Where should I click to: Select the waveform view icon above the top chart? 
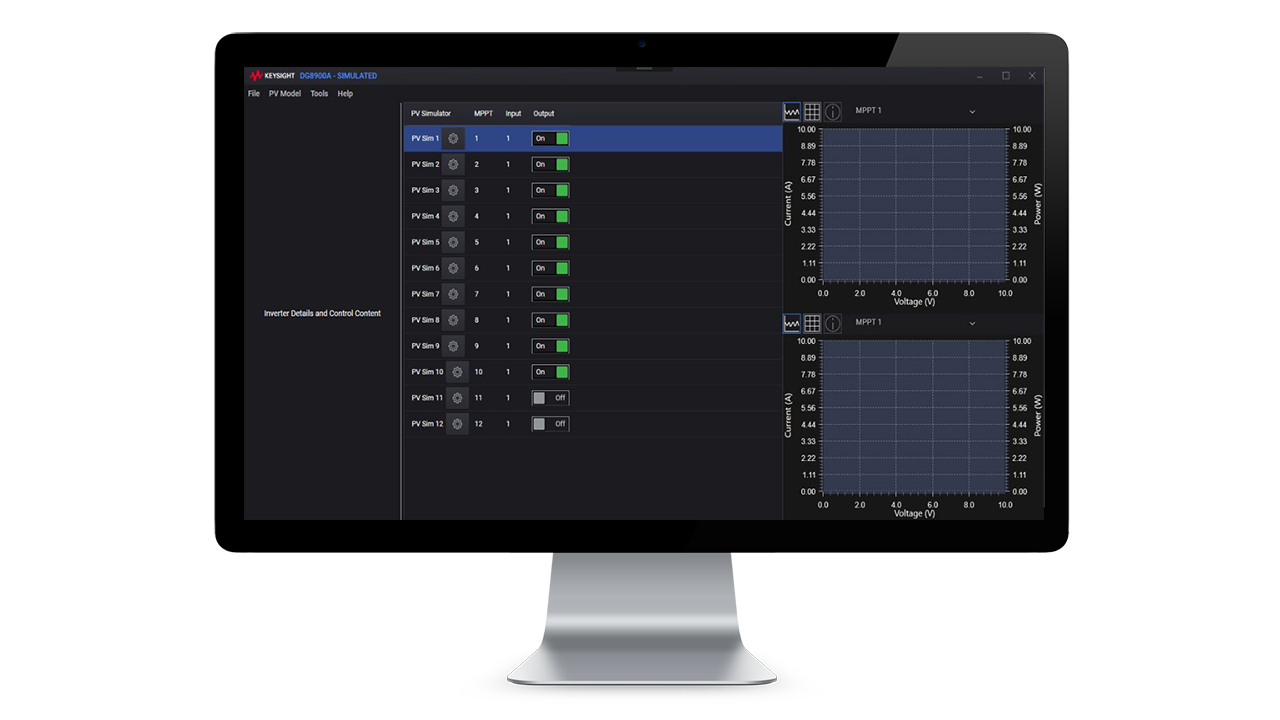pyautogui.click(x=791, y=111)
